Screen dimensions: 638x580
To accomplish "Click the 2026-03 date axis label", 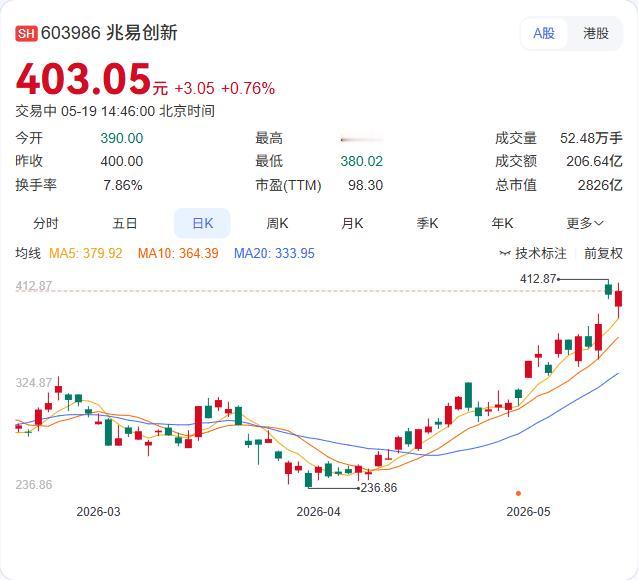I will pos(98,512).
